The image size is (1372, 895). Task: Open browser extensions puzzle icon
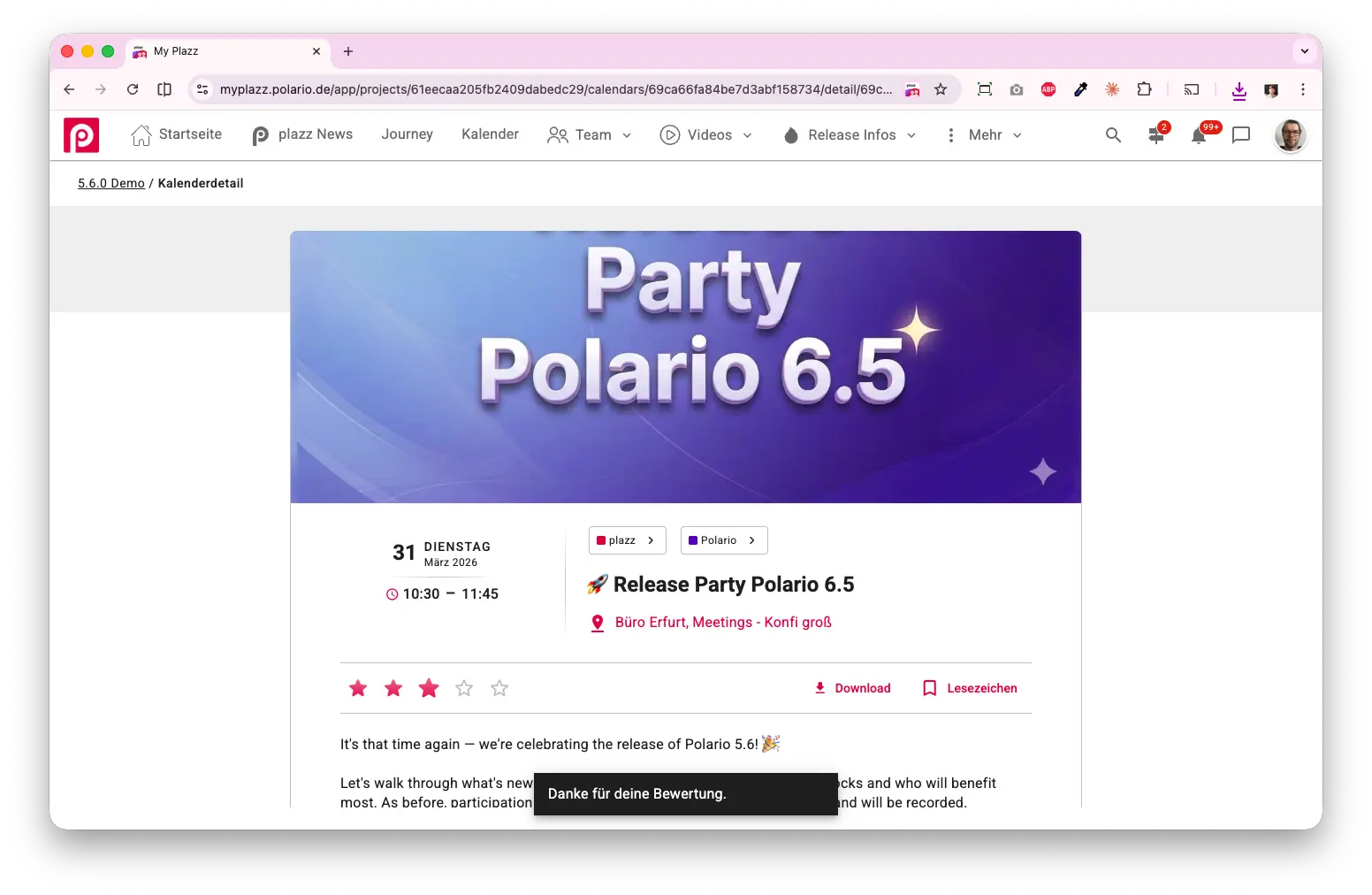[x=1144, y=89]
